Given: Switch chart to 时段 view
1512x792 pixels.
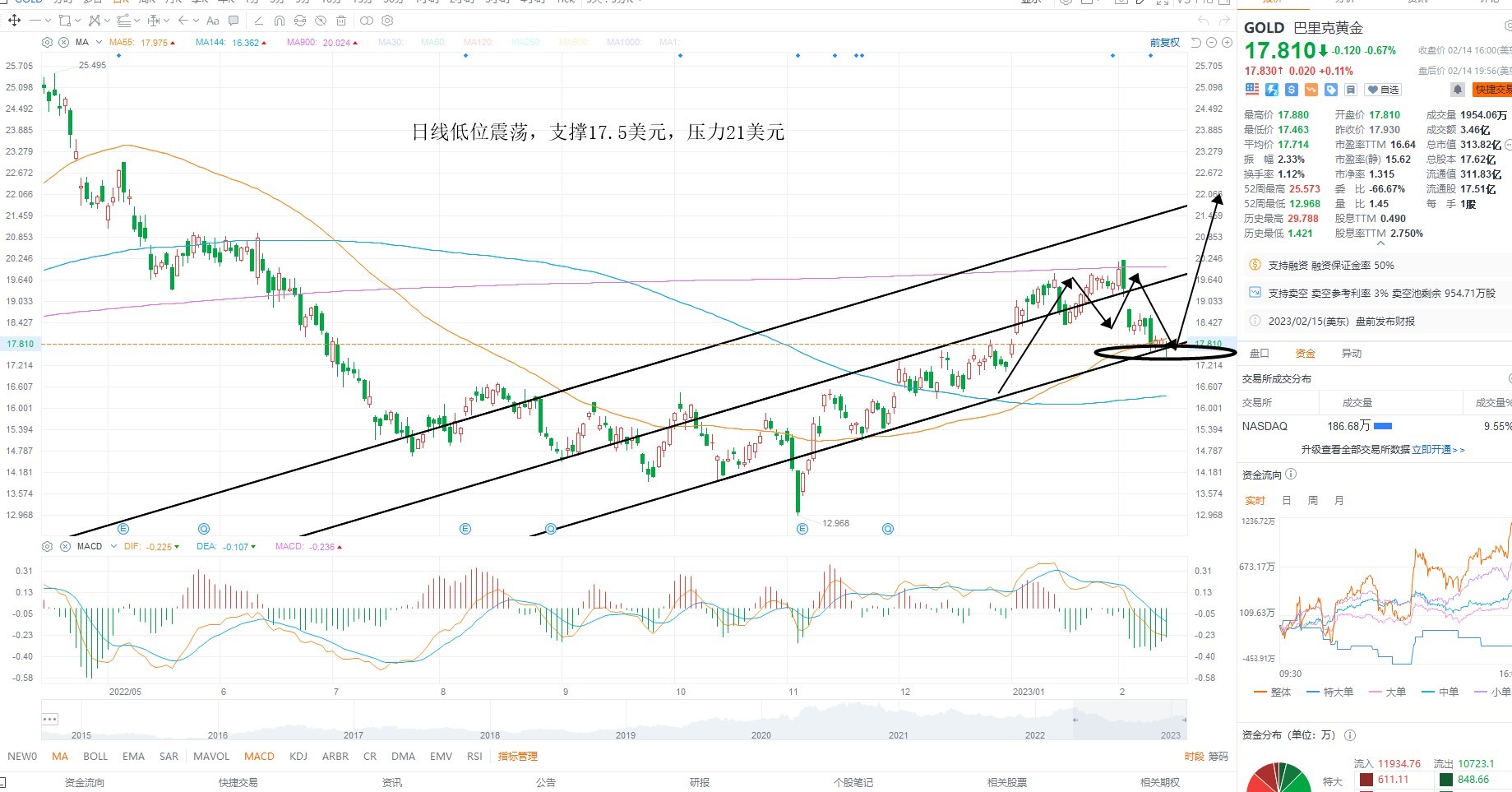Looking at the screenshot, I should click(1195, 757).
